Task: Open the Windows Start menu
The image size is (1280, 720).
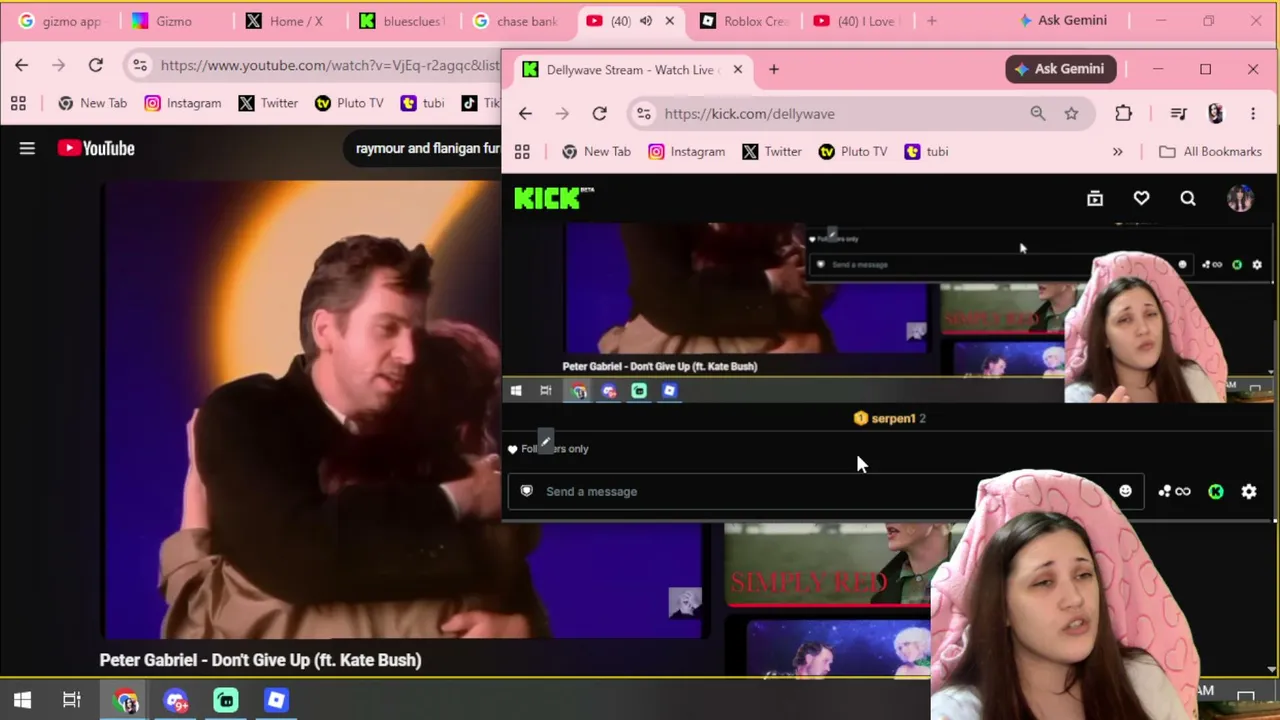Action: coord(22,700)
